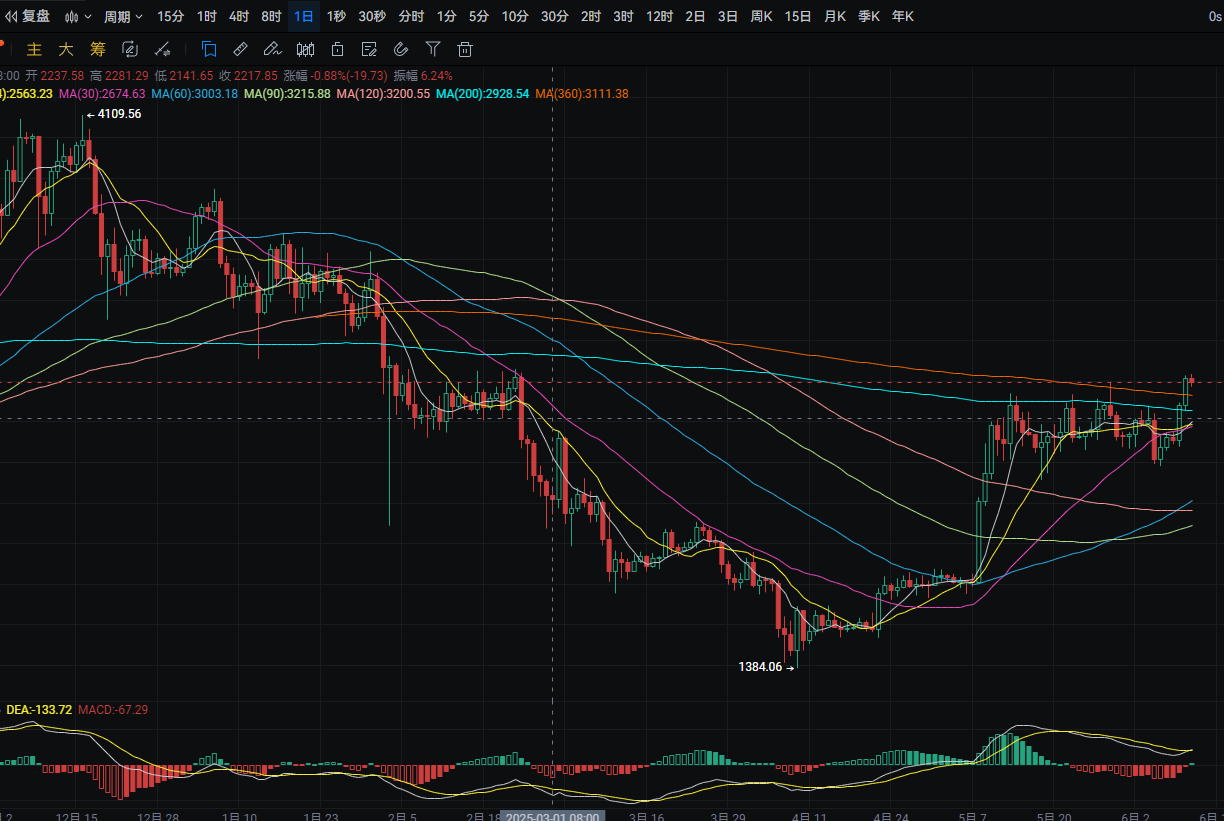Click the MA(30):2674.63 indicator label
This screenshot has height=821, width=1224.
[102, 93]
